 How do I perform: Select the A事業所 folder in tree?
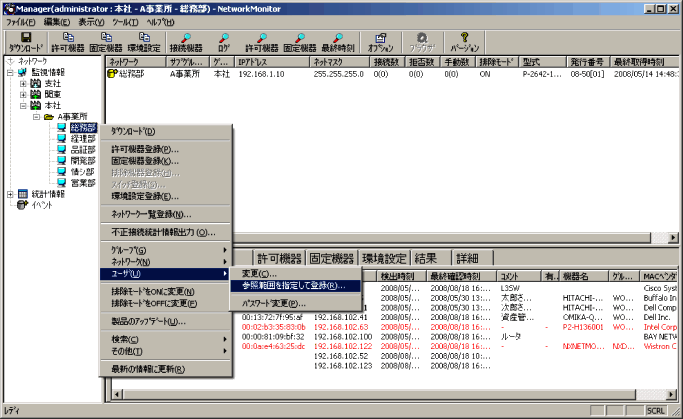click(x=72, y=116)
